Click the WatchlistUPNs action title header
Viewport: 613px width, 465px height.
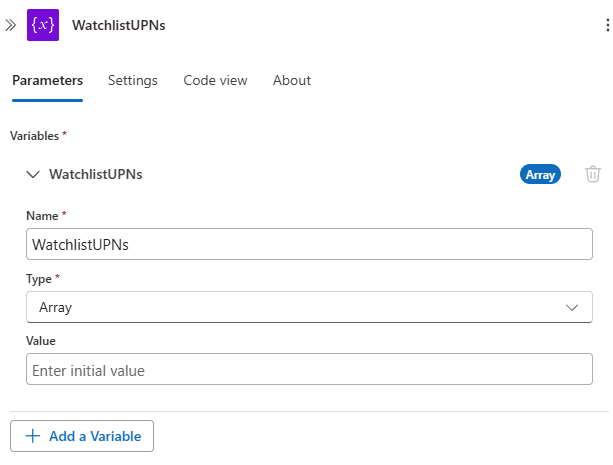(119, 25)
